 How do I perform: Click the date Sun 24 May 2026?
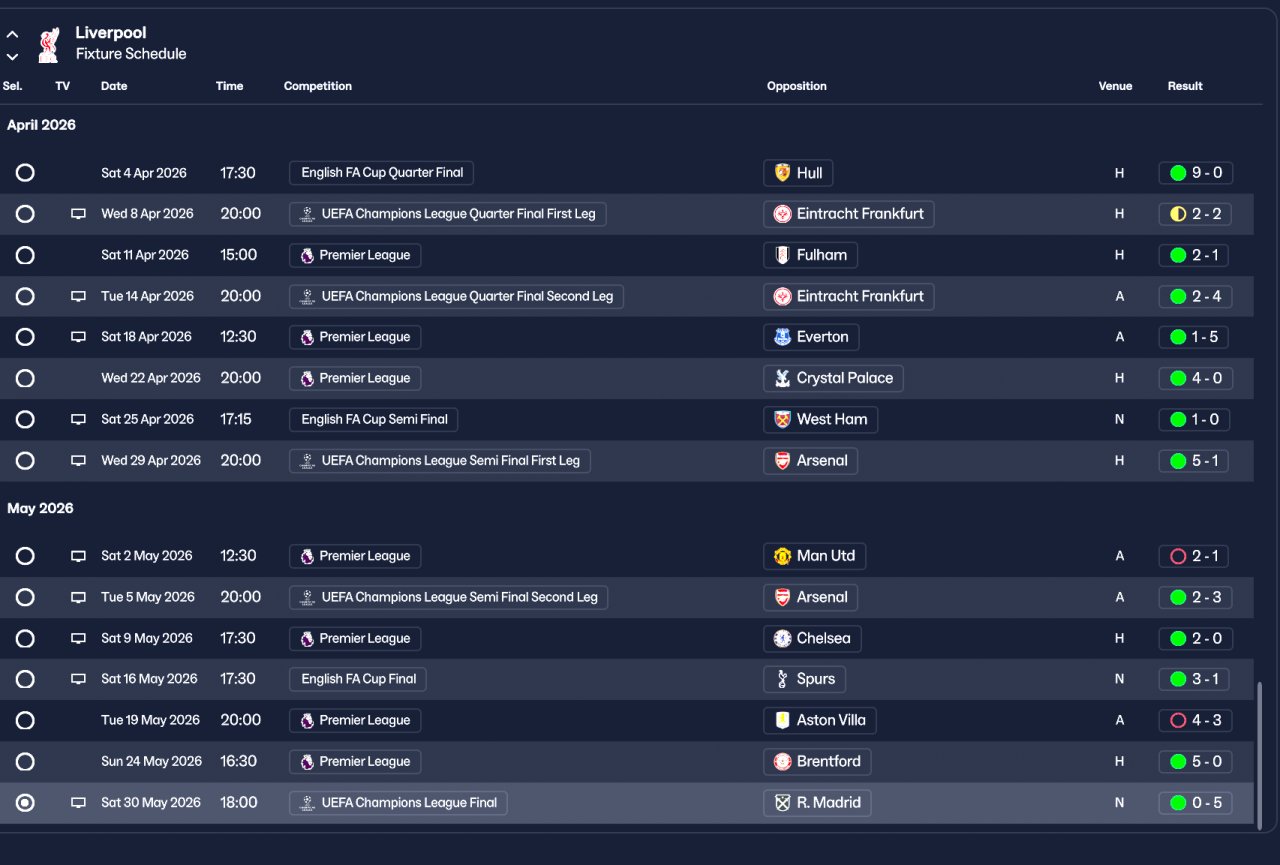click(152, 761)
